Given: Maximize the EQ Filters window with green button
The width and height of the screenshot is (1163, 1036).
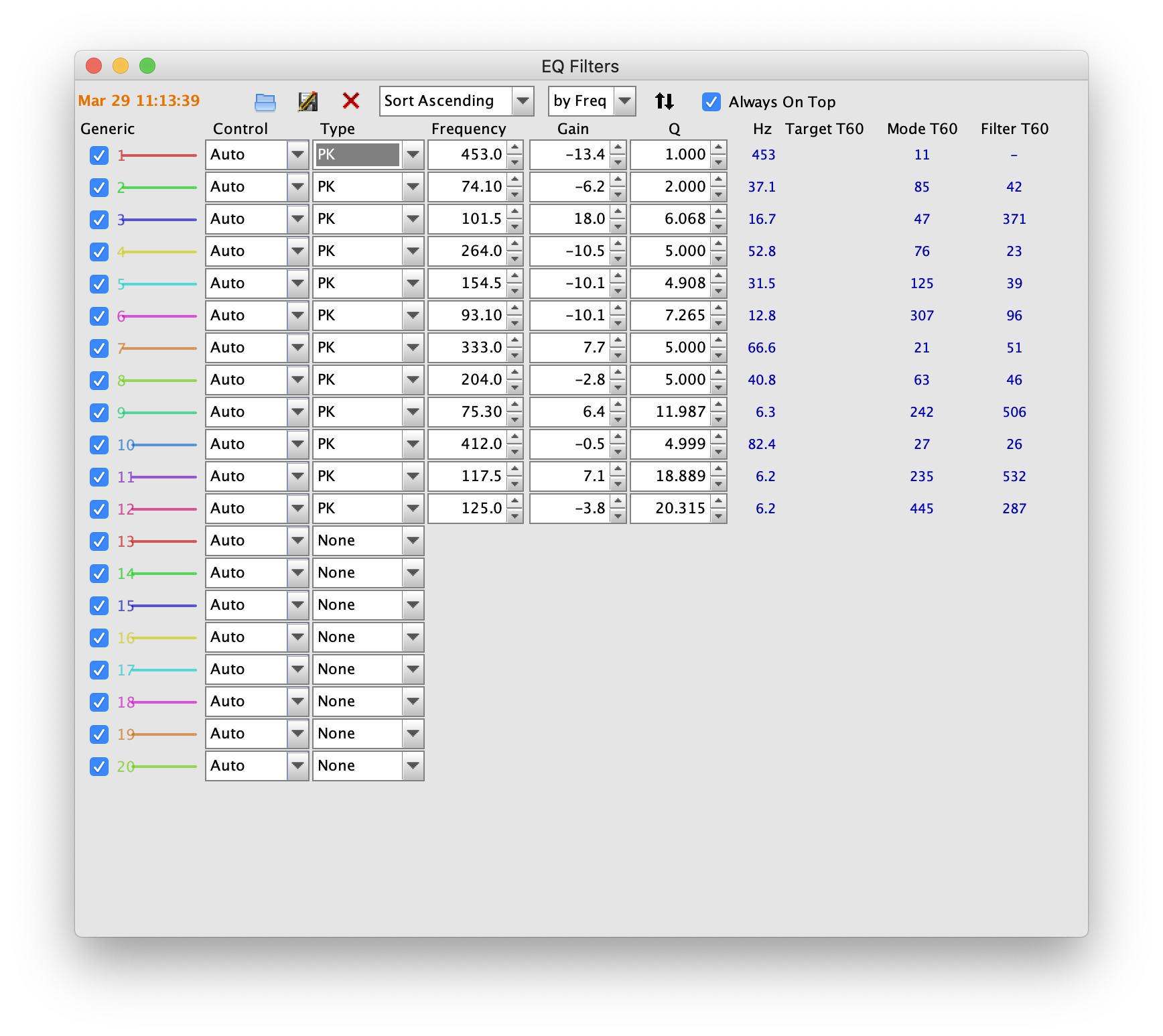Looking at the screenshot, I should coord(147,66).
